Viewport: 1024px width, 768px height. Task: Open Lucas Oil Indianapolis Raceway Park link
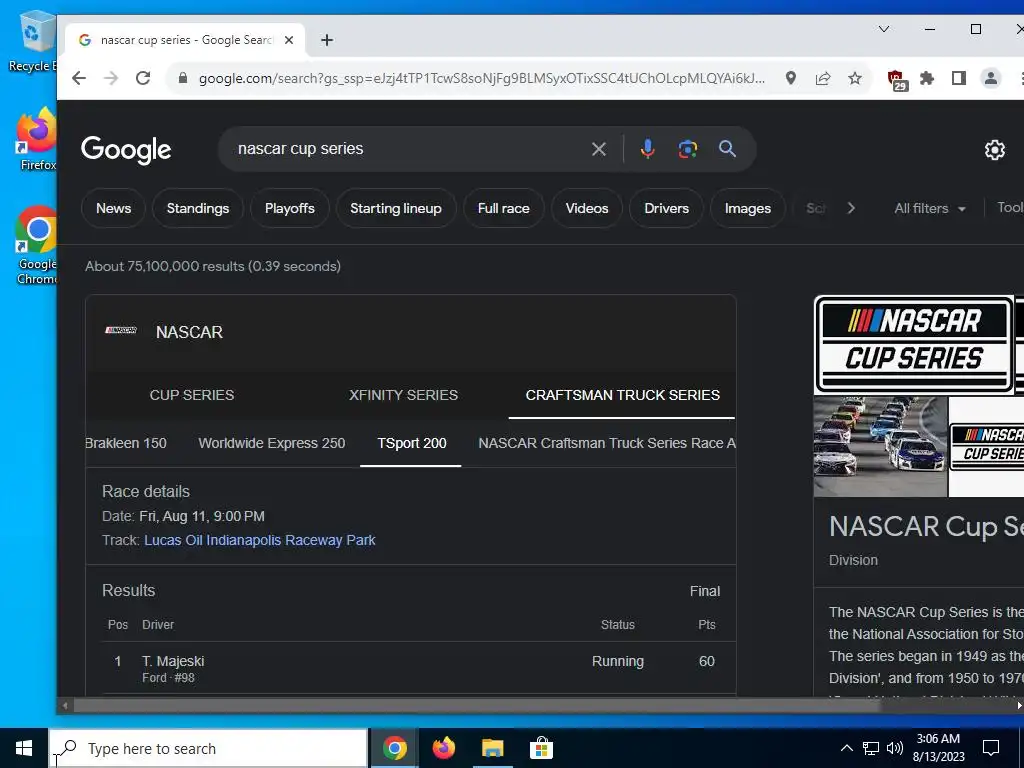tap(259, 540)
